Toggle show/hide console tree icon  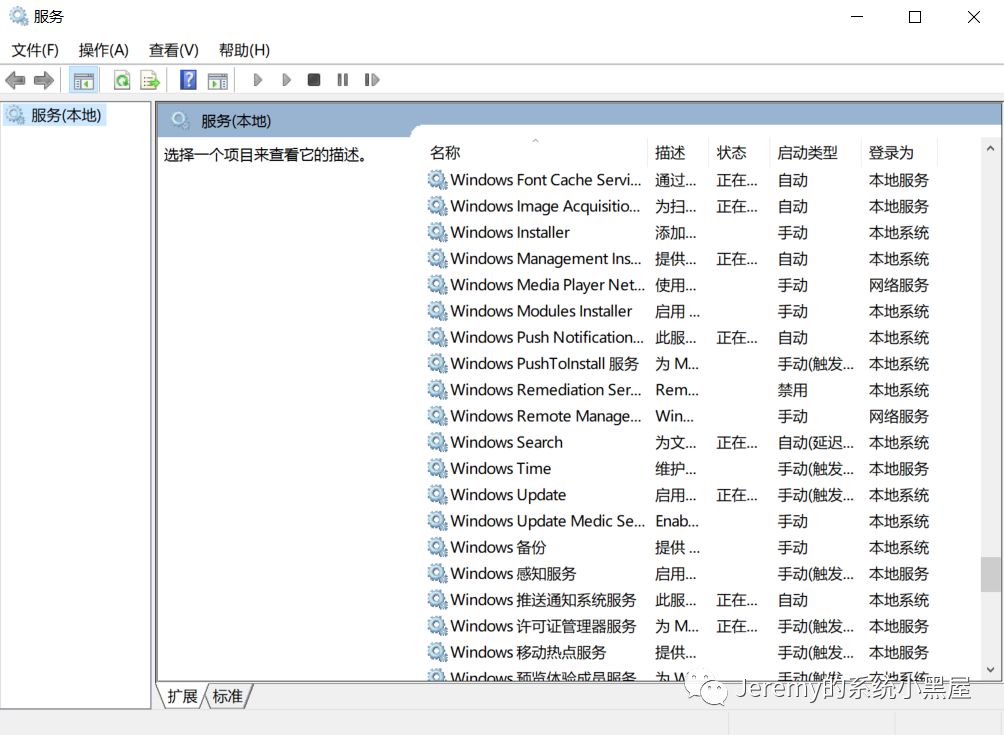pos(84,81)
